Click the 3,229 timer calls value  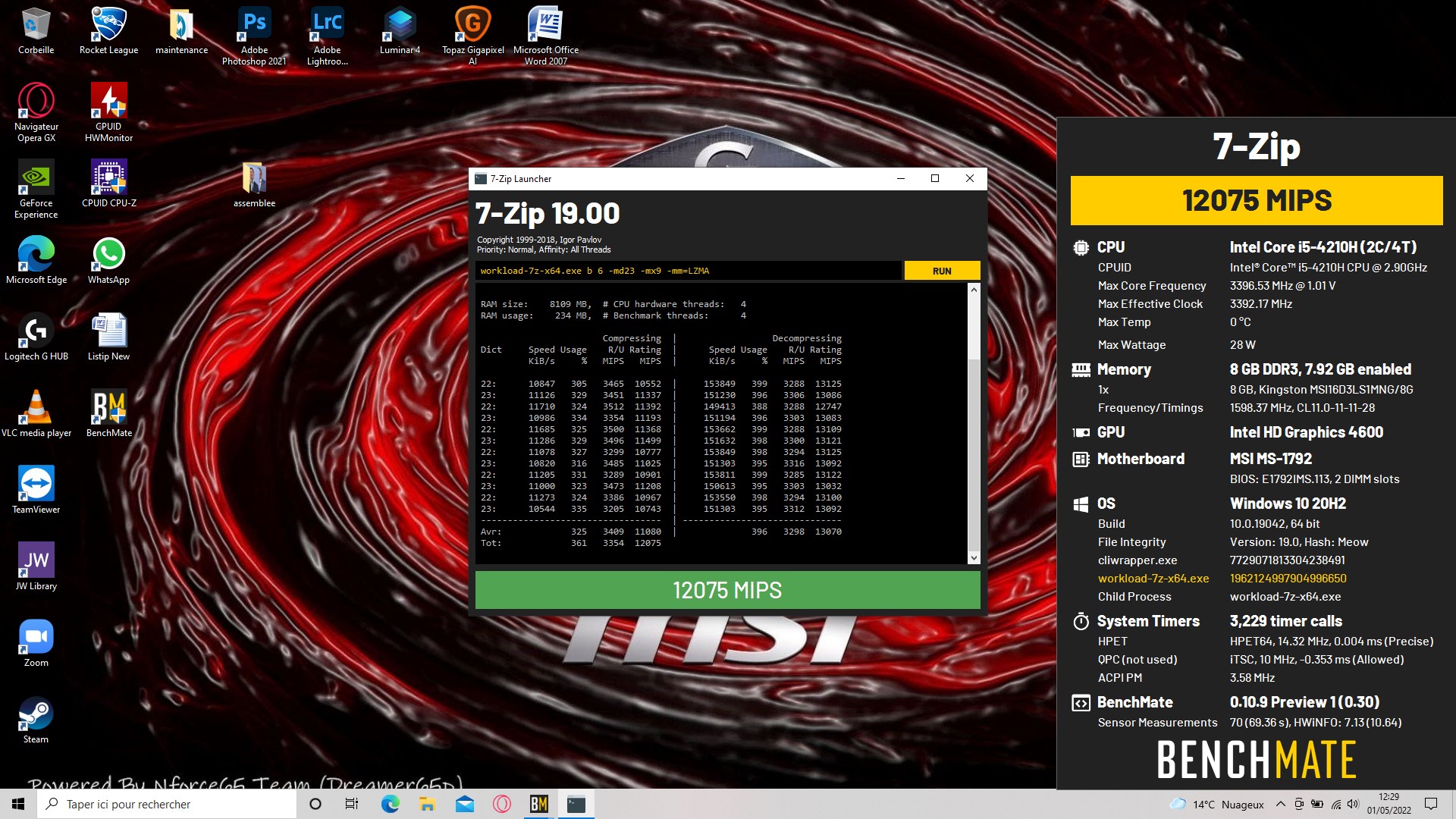point(1285,621)
